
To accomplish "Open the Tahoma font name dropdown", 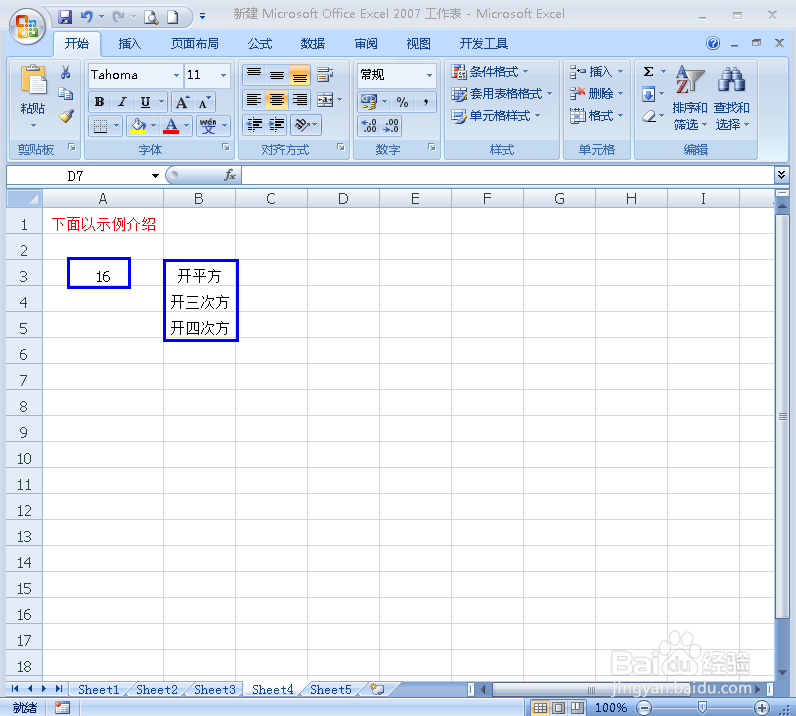I will pyautogui.click(x=176, y=75).
